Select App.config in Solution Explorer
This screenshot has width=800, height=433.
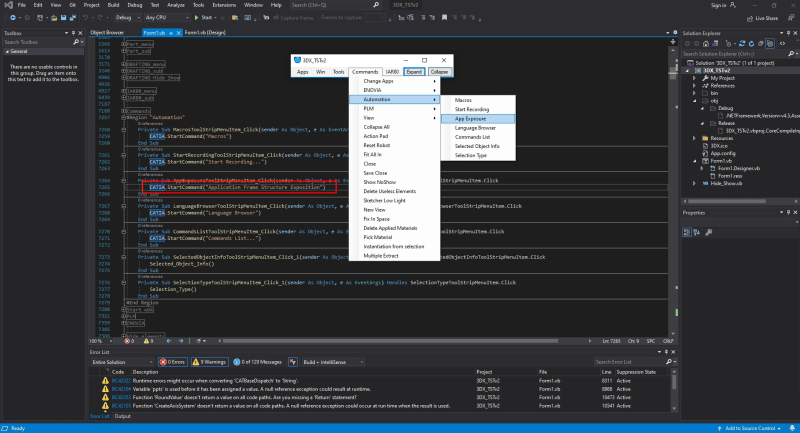(723, 154)
